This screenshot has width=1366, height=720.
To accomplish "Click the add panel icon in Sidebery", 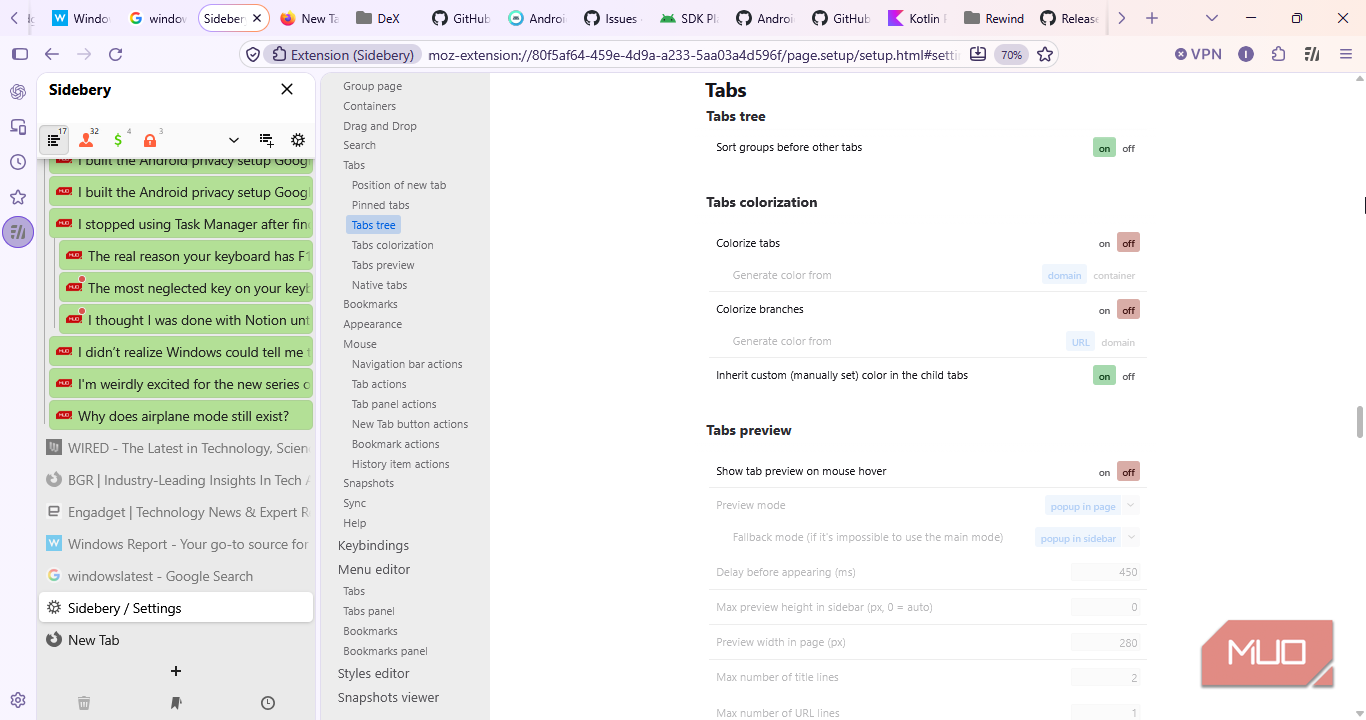I will [266, 140].
